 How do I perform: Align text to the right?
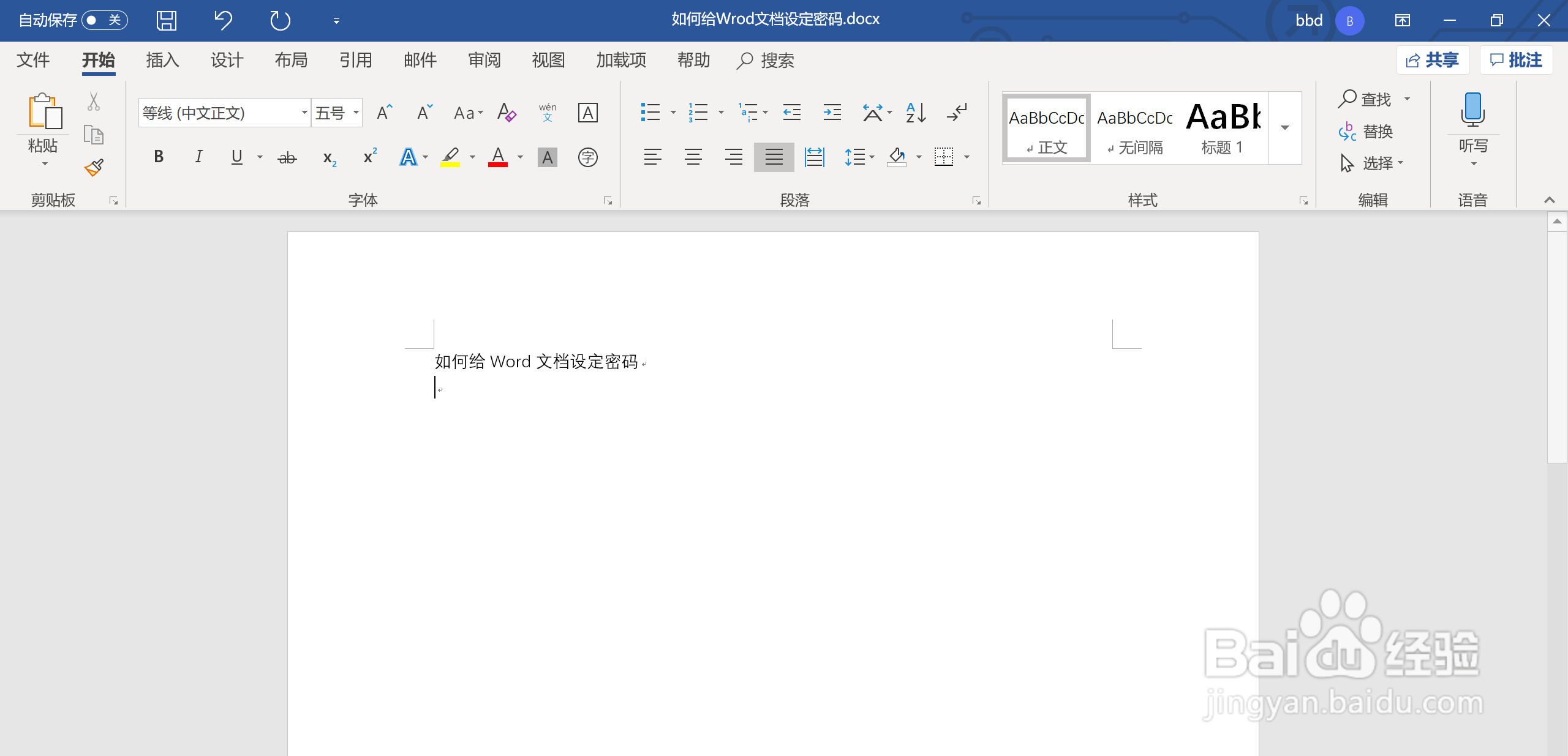[x=734, y=157]
